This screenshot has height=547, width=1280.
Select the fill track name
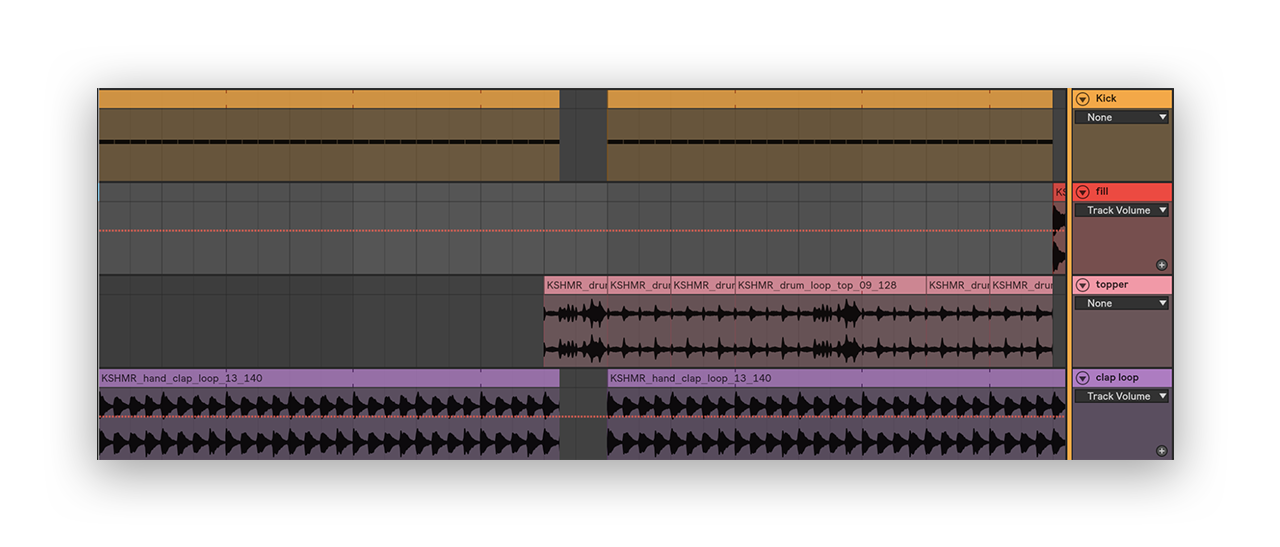[x=1102, y=191]
